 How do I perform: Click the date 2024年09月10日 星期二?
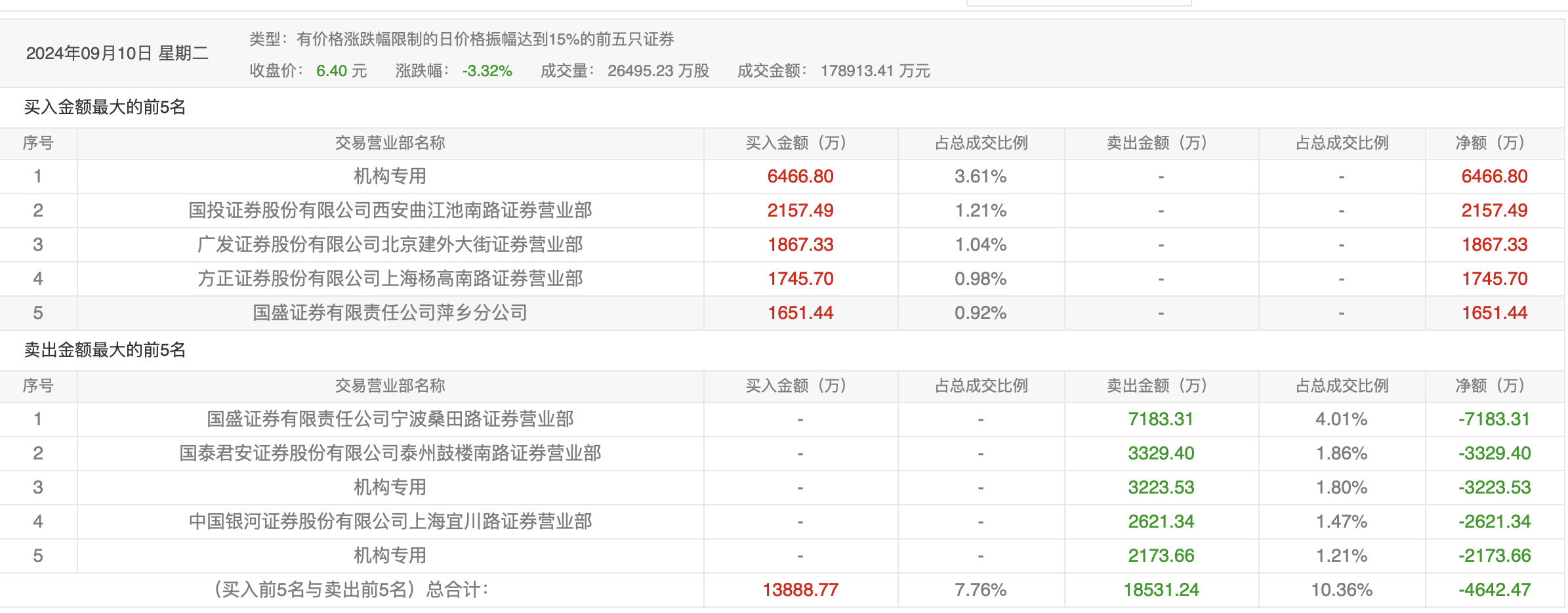tap(117, 54)
